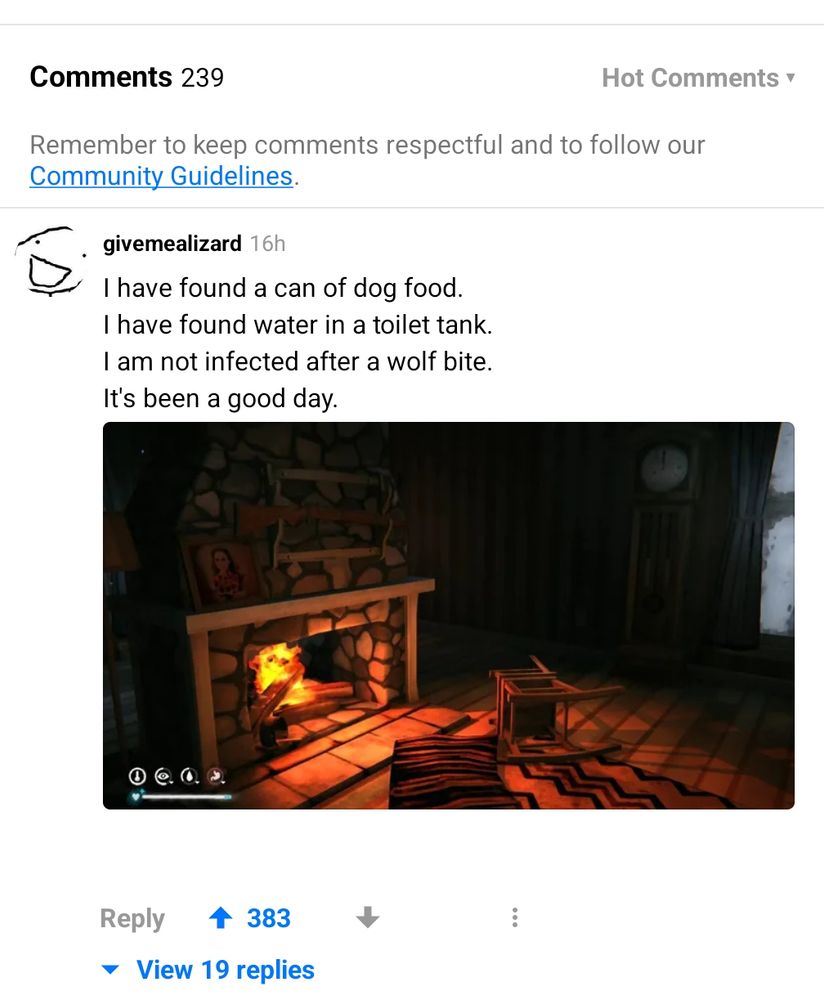Click the water drop thirst icon in the game screenshot

tap(190, 776)
